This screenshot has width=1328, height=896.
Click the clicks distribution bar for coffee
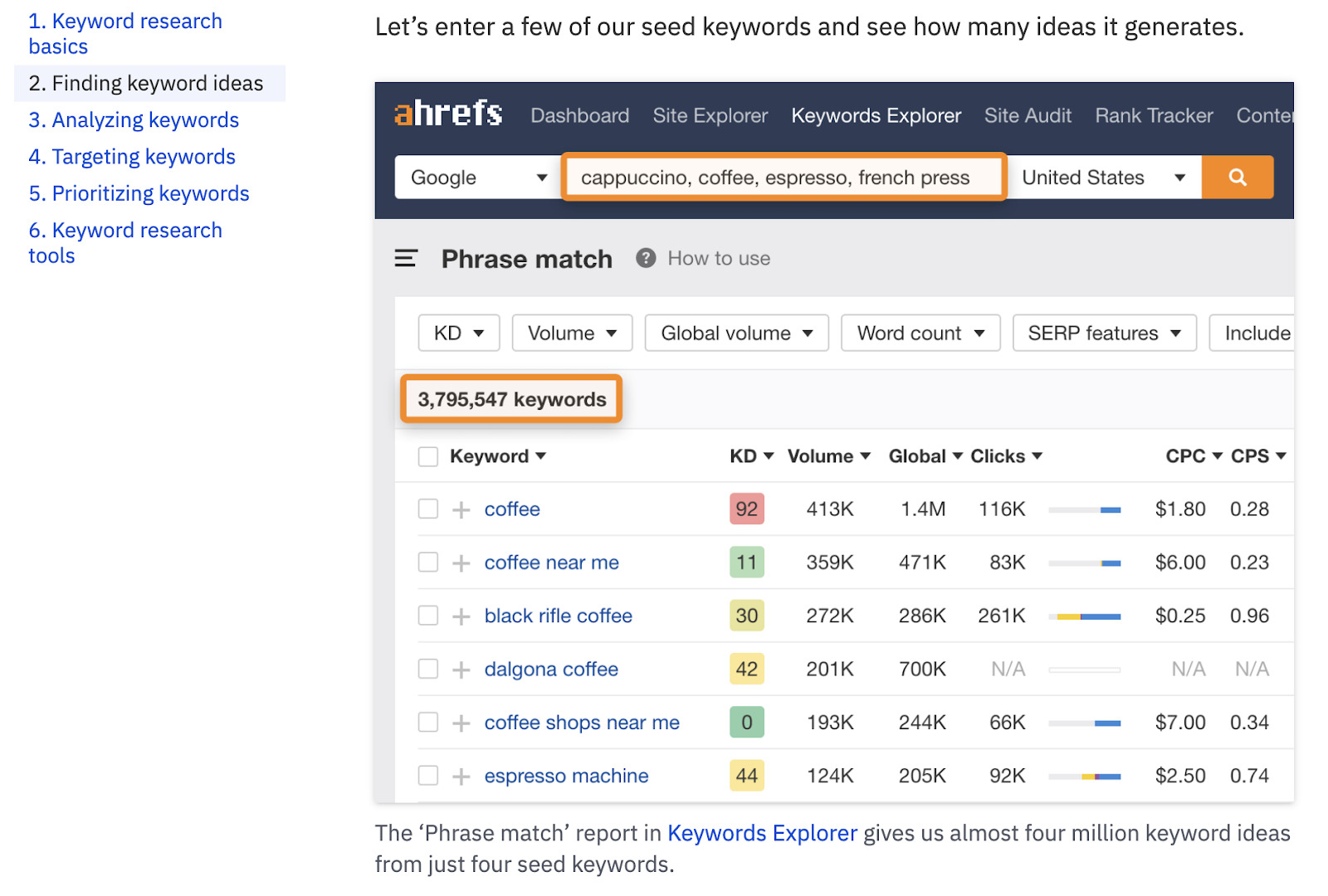[1084, 510]
